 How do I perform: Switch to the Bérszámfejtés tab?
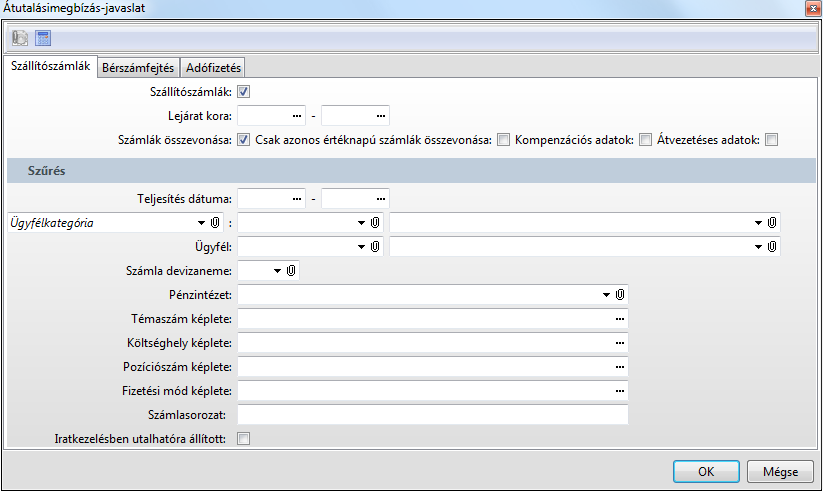coord(138,68)
